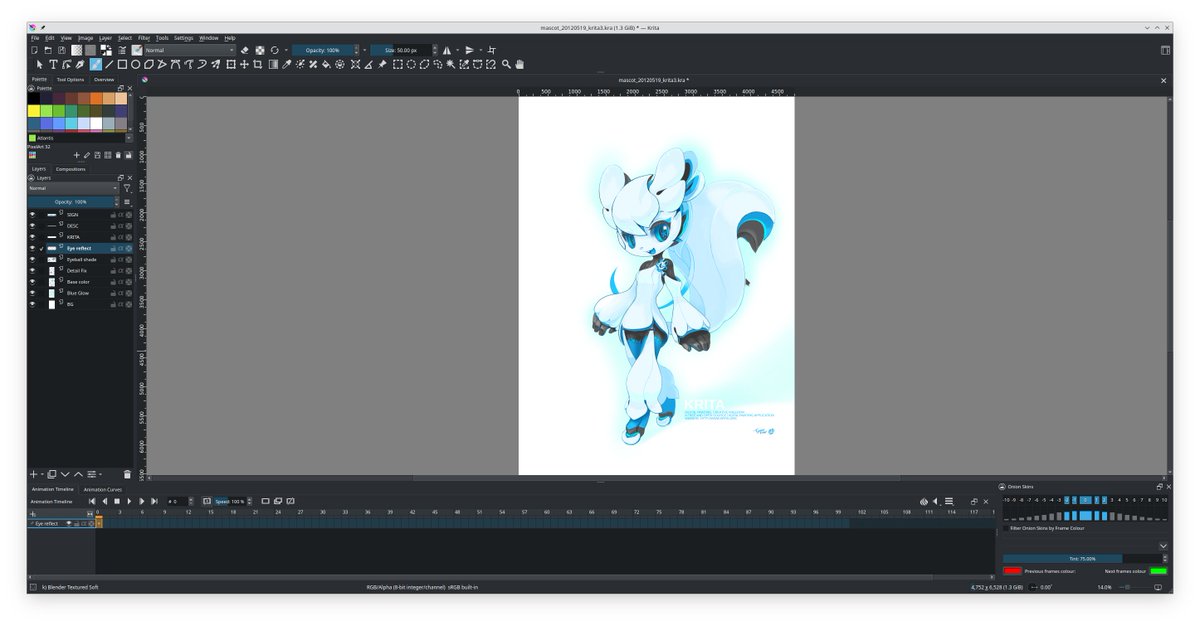The width and height of the screenshot is (1200, 626).
Task: Toggle alpha lock on the KRITA layer
Action: tap(122, 237)
